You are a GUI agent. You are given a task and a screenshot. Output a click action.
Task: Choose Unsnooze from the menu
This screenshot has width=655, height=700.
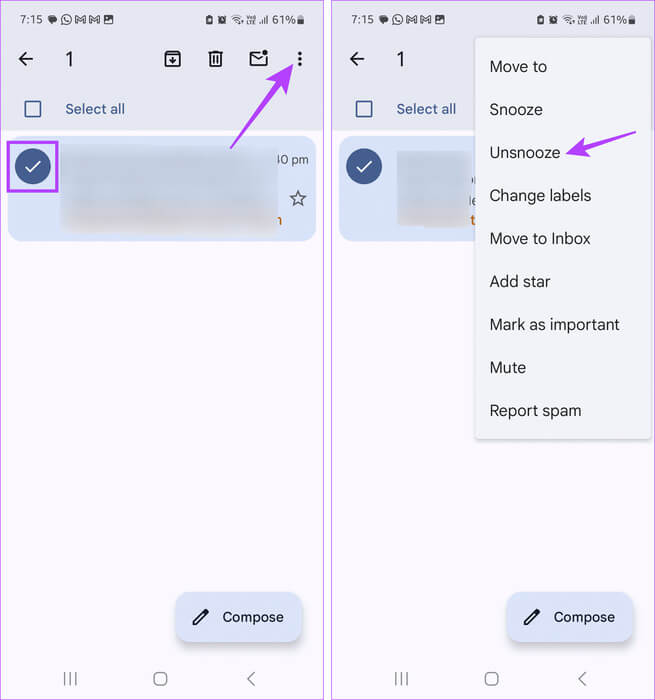(x=525, y=153)
